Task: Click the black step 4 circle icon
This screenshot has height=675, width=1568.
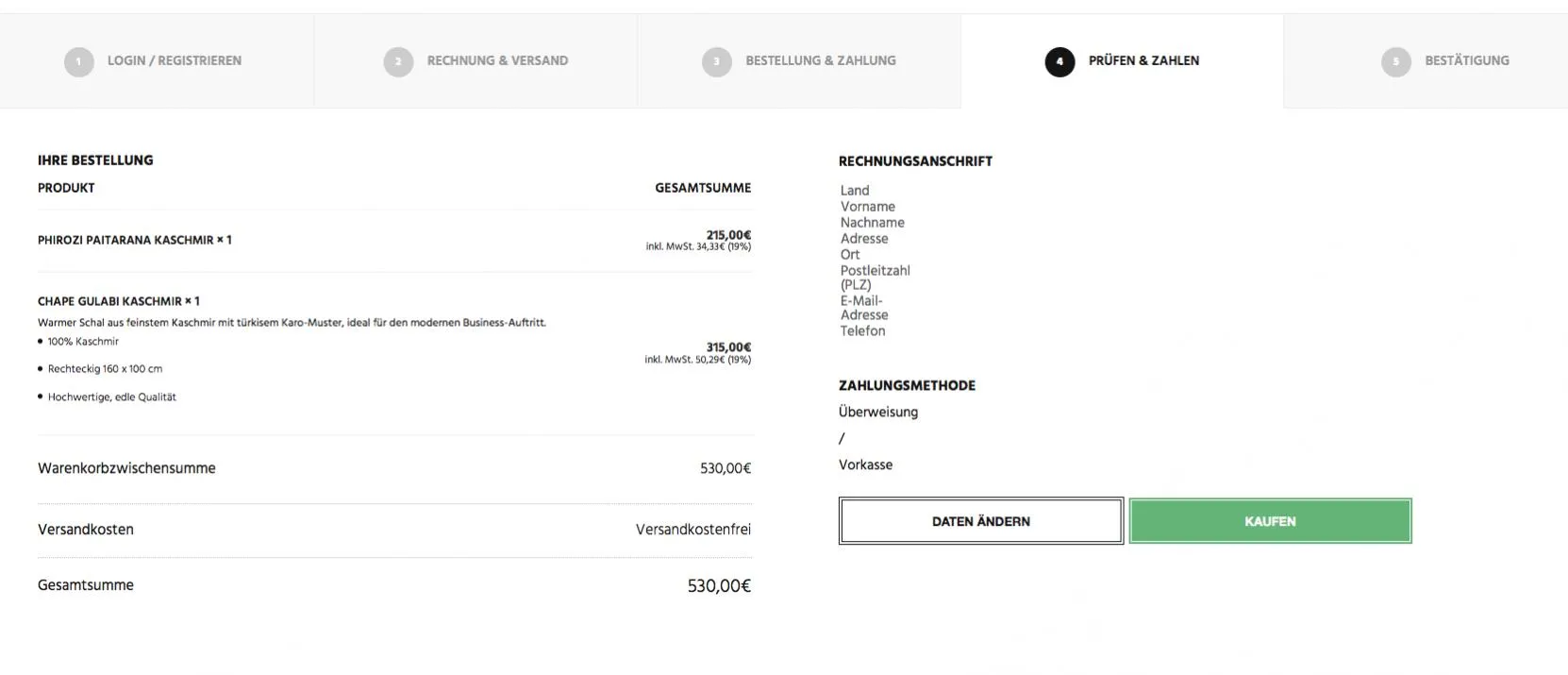Action: pos(1059,62)
